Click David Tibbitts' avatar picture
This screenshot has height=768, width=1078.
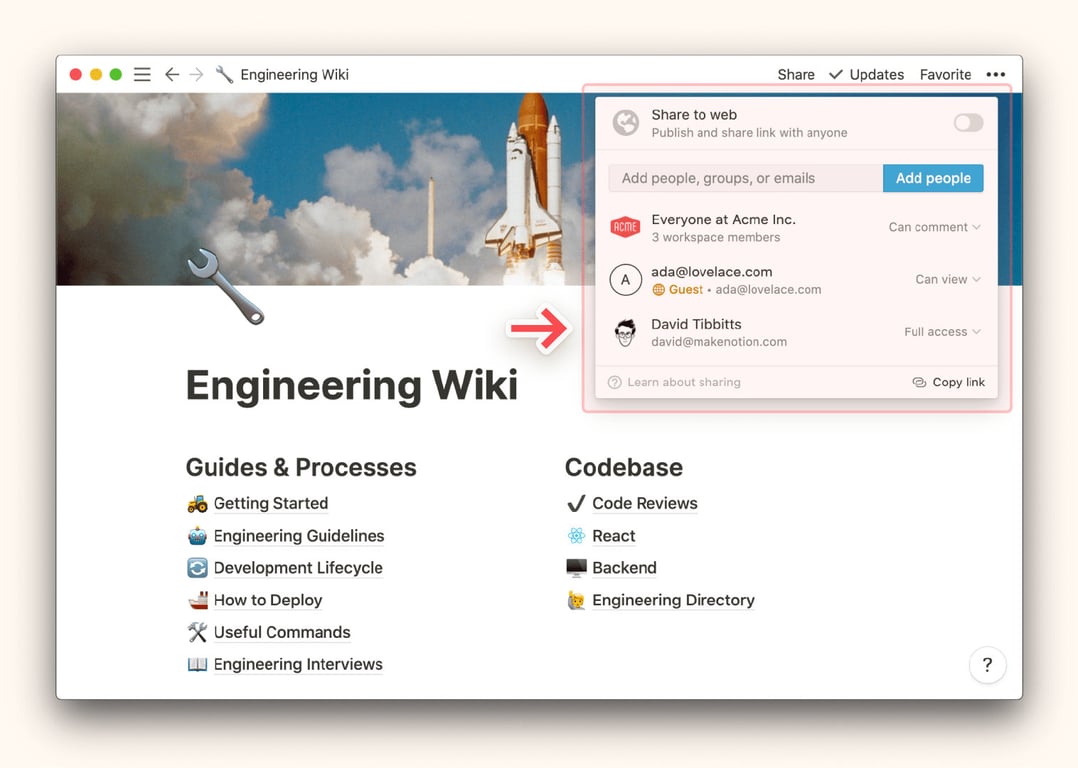tap(625, 333)
